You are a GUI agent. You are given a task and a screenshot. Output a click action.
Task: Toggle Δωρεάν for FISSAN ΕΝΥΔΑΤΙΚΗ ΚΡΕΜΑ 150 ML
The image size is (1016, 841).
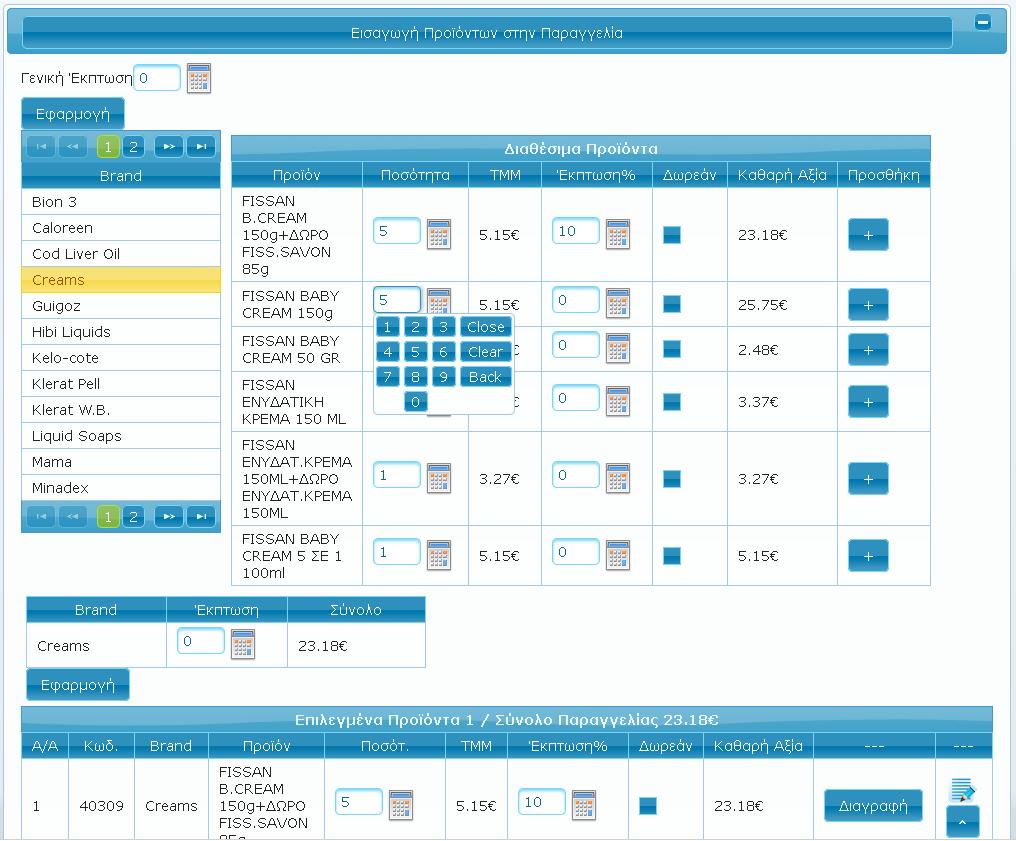click(672, 402)
